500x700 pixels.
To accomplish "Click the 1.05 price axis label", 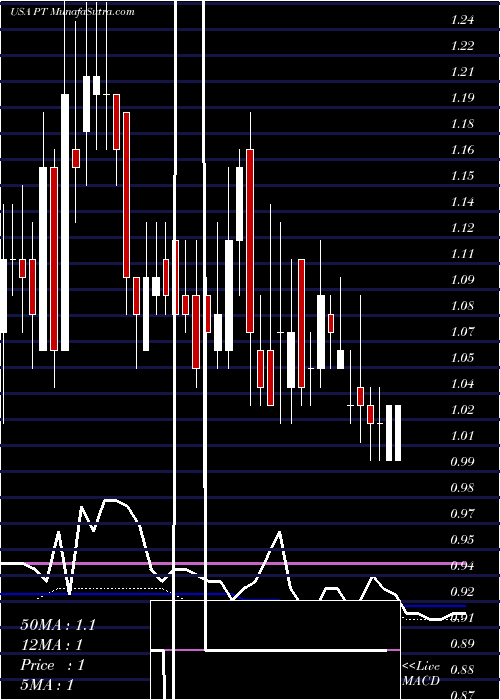I will (x=462, y=358).
